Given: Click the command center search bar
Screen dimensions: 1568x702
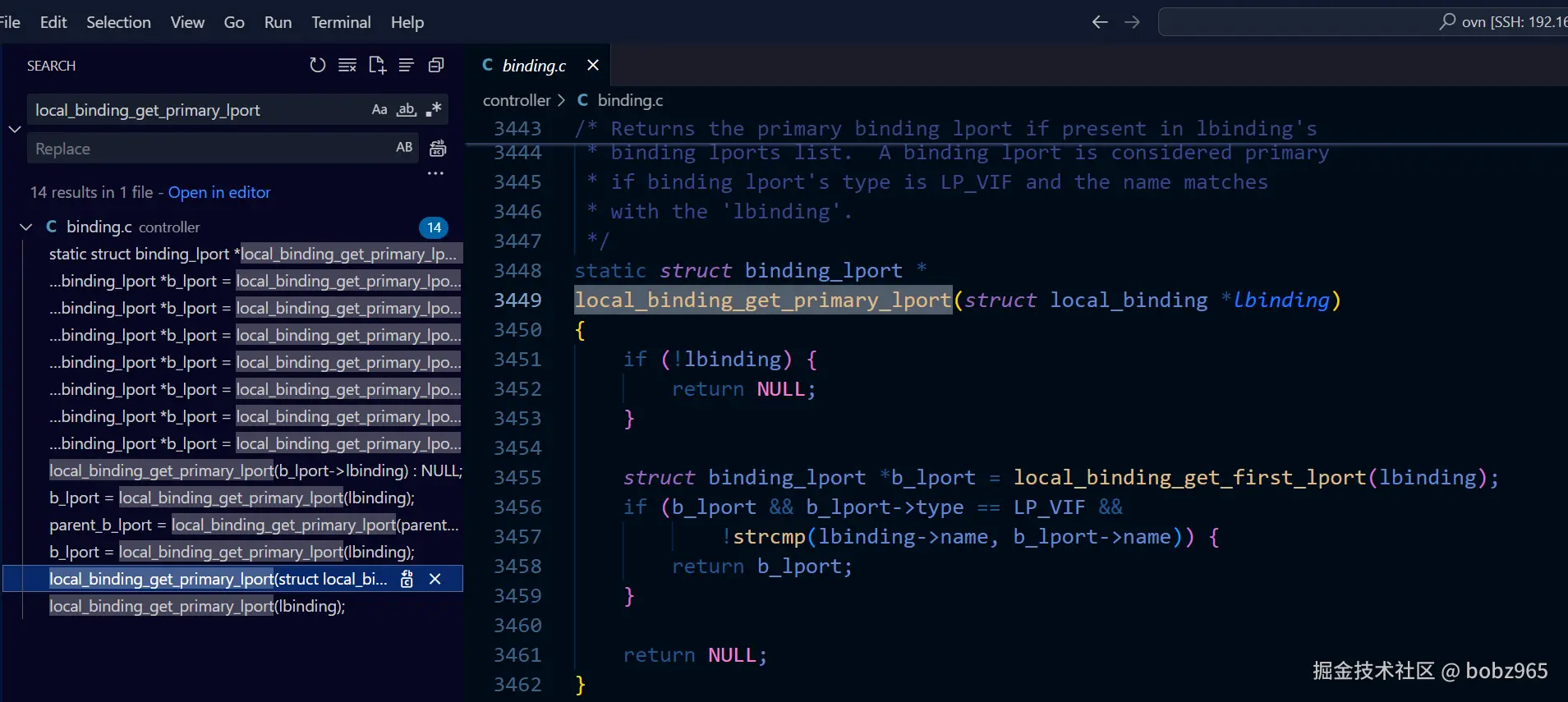Looking at the screenshot, I should coord(1363,22).
